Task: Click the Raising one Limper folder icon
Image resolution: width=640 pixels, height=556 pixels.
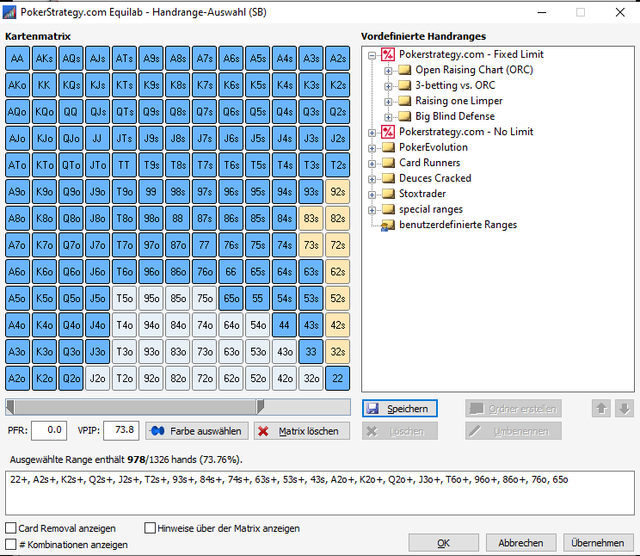Action: point(404,101)
